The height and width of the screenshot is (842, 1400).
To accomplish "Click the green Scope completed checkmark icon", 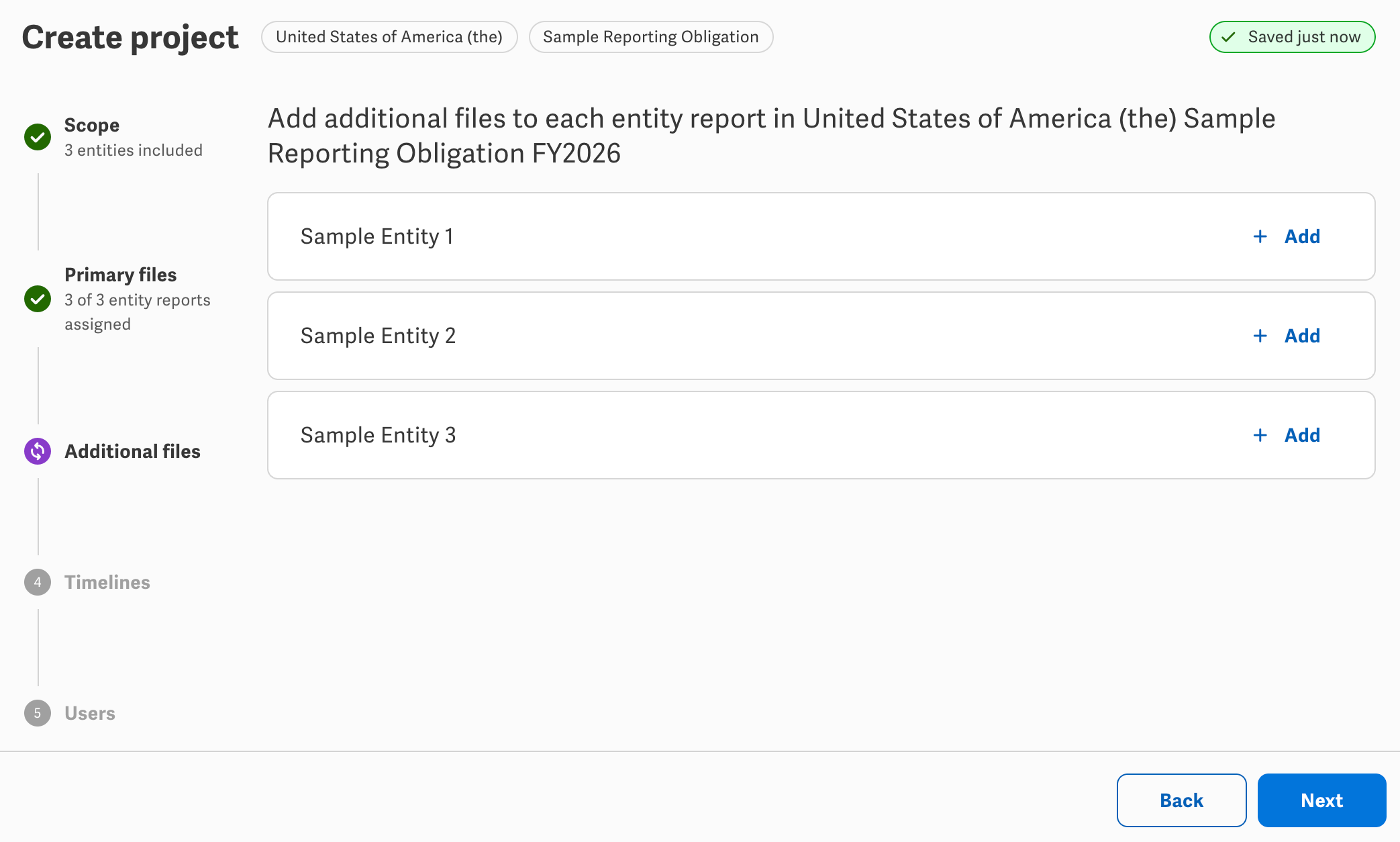I will pyautogui.click(x=38, y=137).
